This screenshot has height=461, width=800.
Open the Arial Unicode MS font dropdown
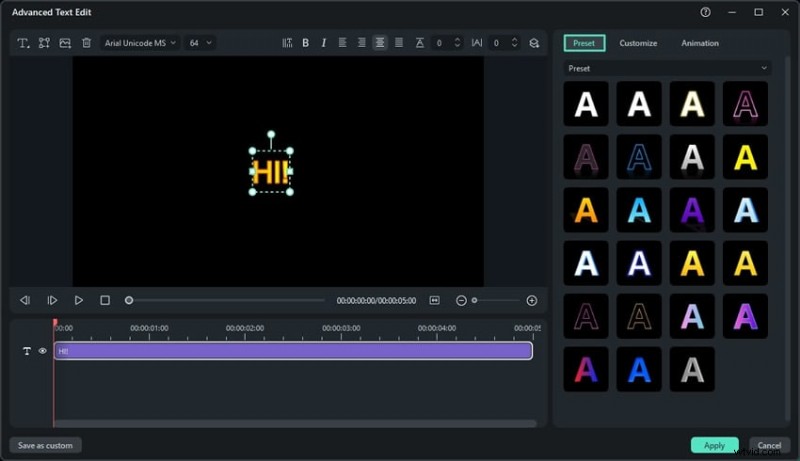click(139, 43)
